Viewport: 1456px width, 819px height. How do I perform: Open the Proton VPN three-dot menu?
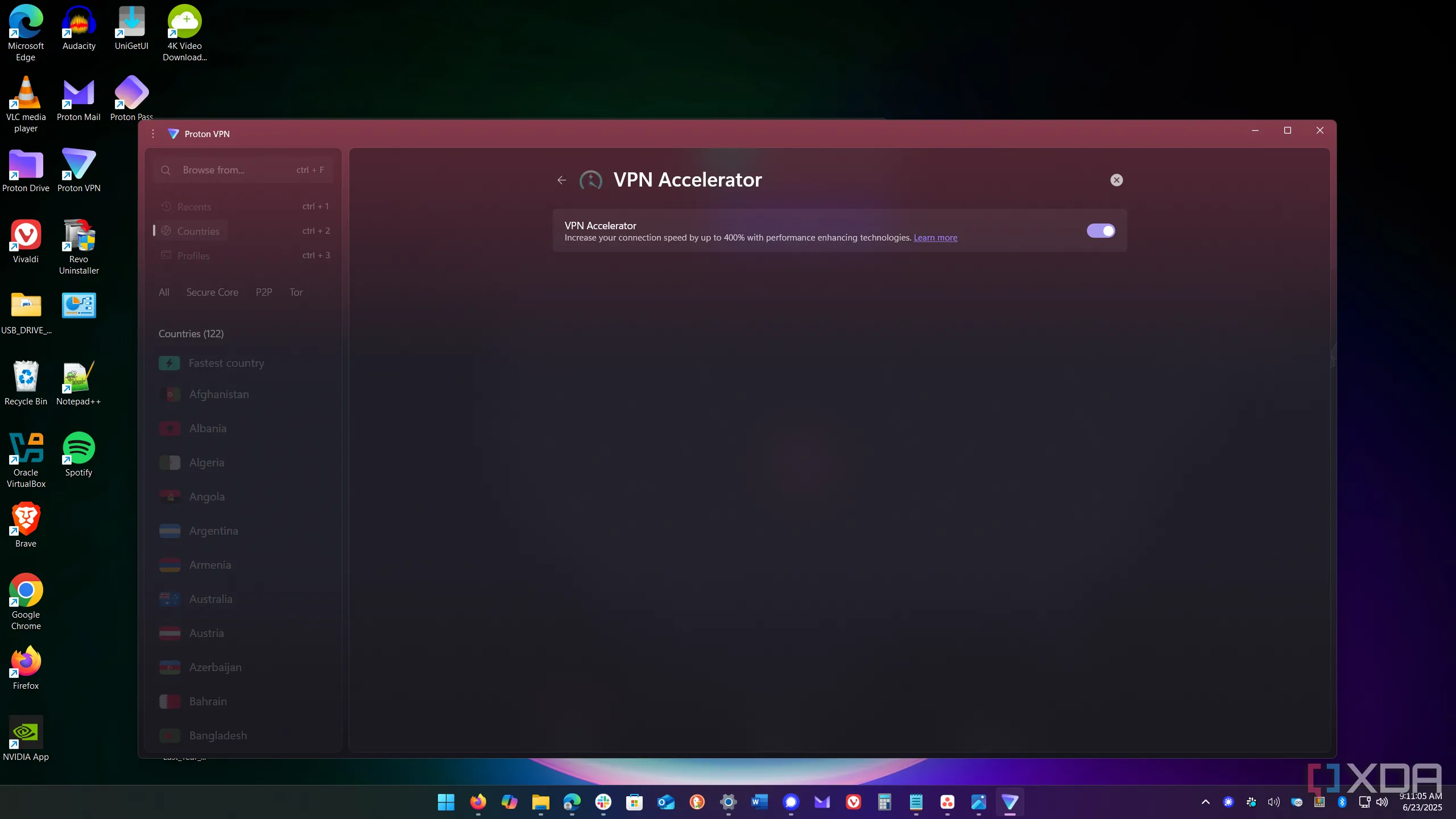[152, 134]
